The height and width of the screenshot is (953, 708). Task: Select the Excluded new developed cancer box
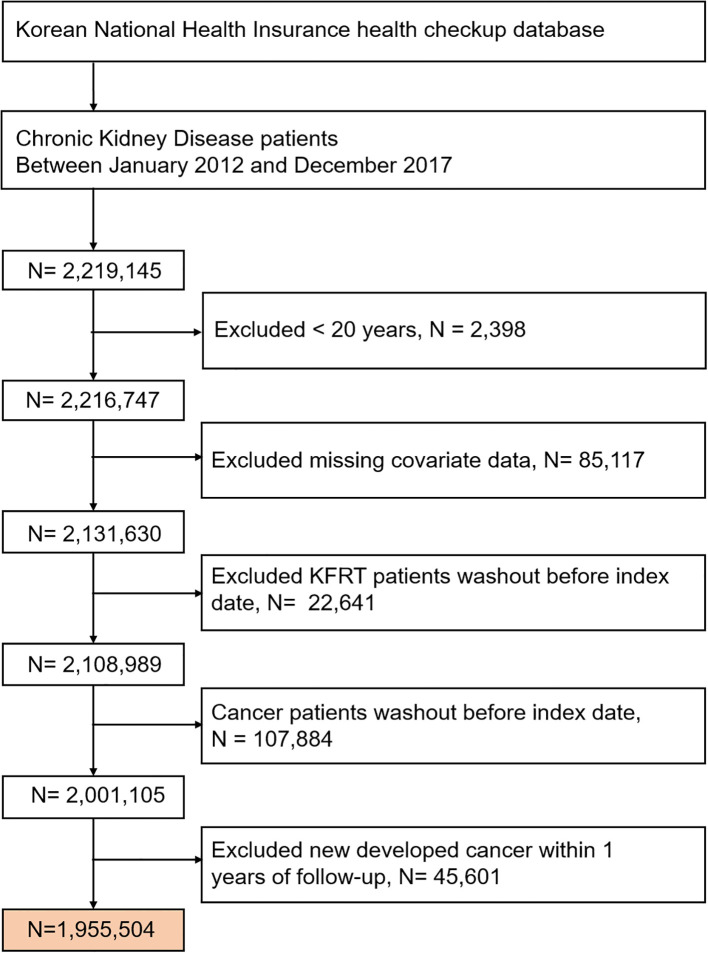point(453,864)
